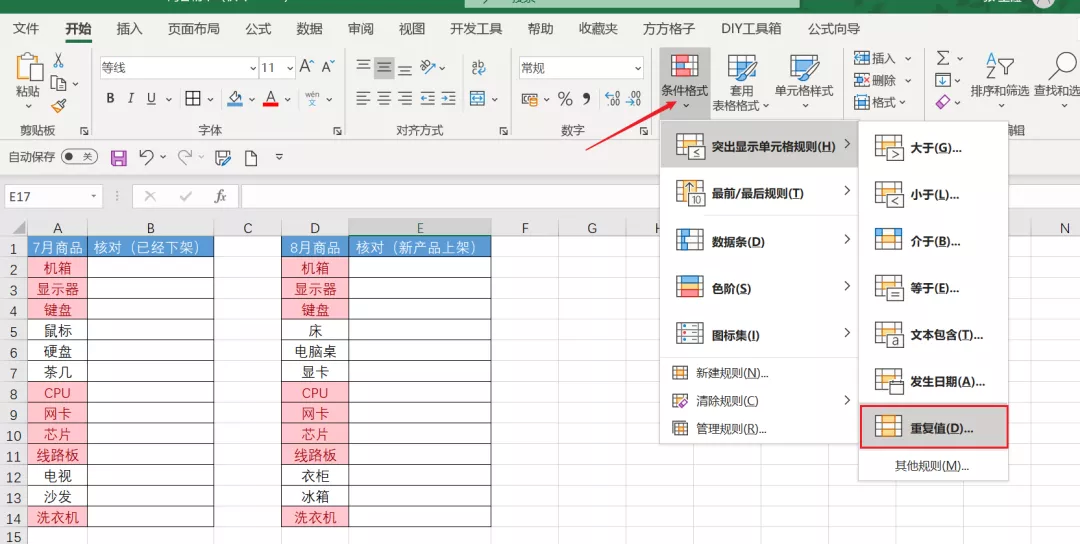Screen dimensions: 1080x544
Task: Open 突出显示单元格规则 submenu
Action: 759,145
